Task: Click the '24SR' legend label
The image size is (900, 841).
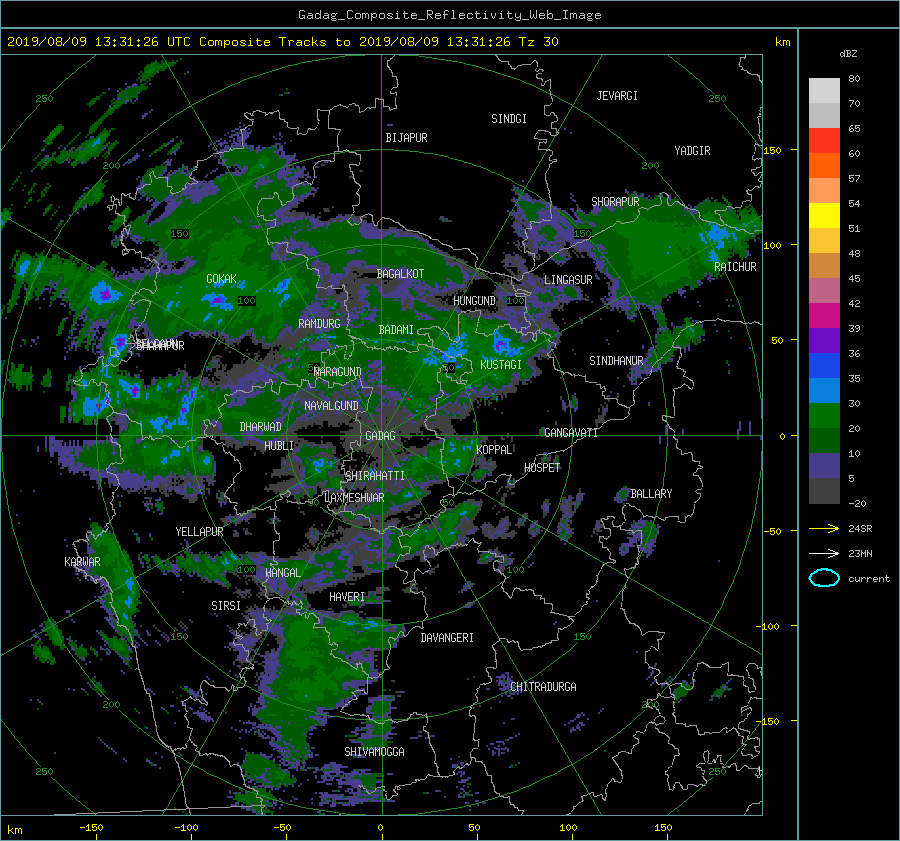Action: 860,529
